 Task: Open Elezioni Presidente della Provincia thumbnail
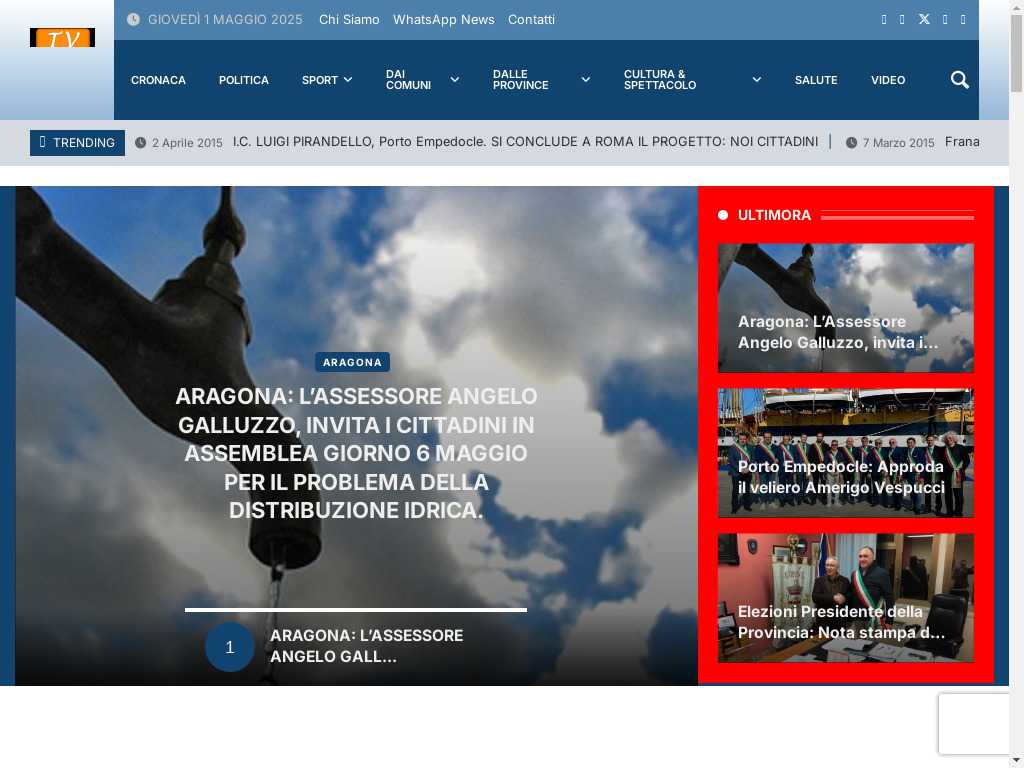pos(845,598)
